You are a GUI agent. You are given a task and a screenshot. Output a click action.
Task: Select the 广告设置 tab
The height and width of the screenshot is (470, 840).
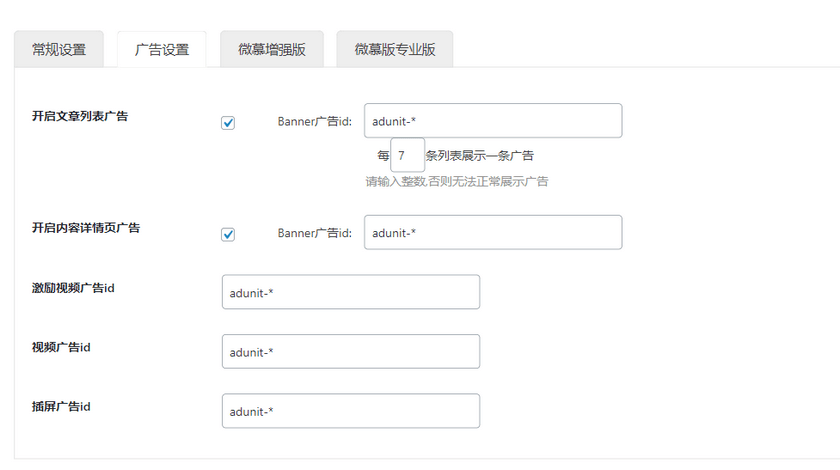162,50
